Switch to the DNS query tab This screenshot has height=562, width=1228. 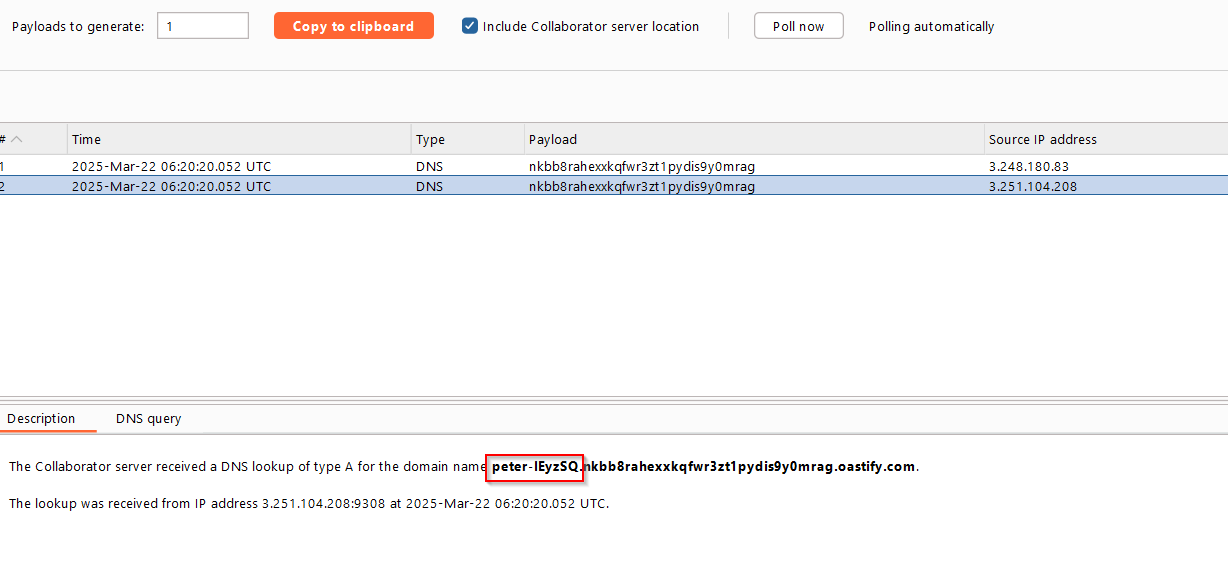[149, 418]
